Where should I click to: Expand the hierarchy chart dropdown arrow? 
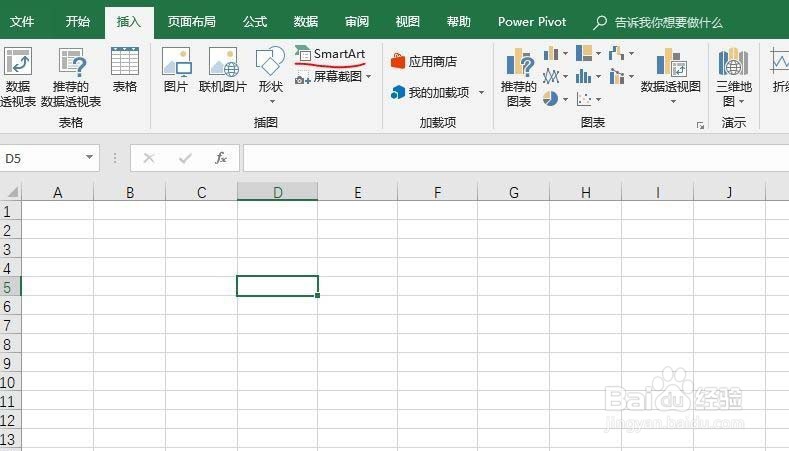(598, 53)
